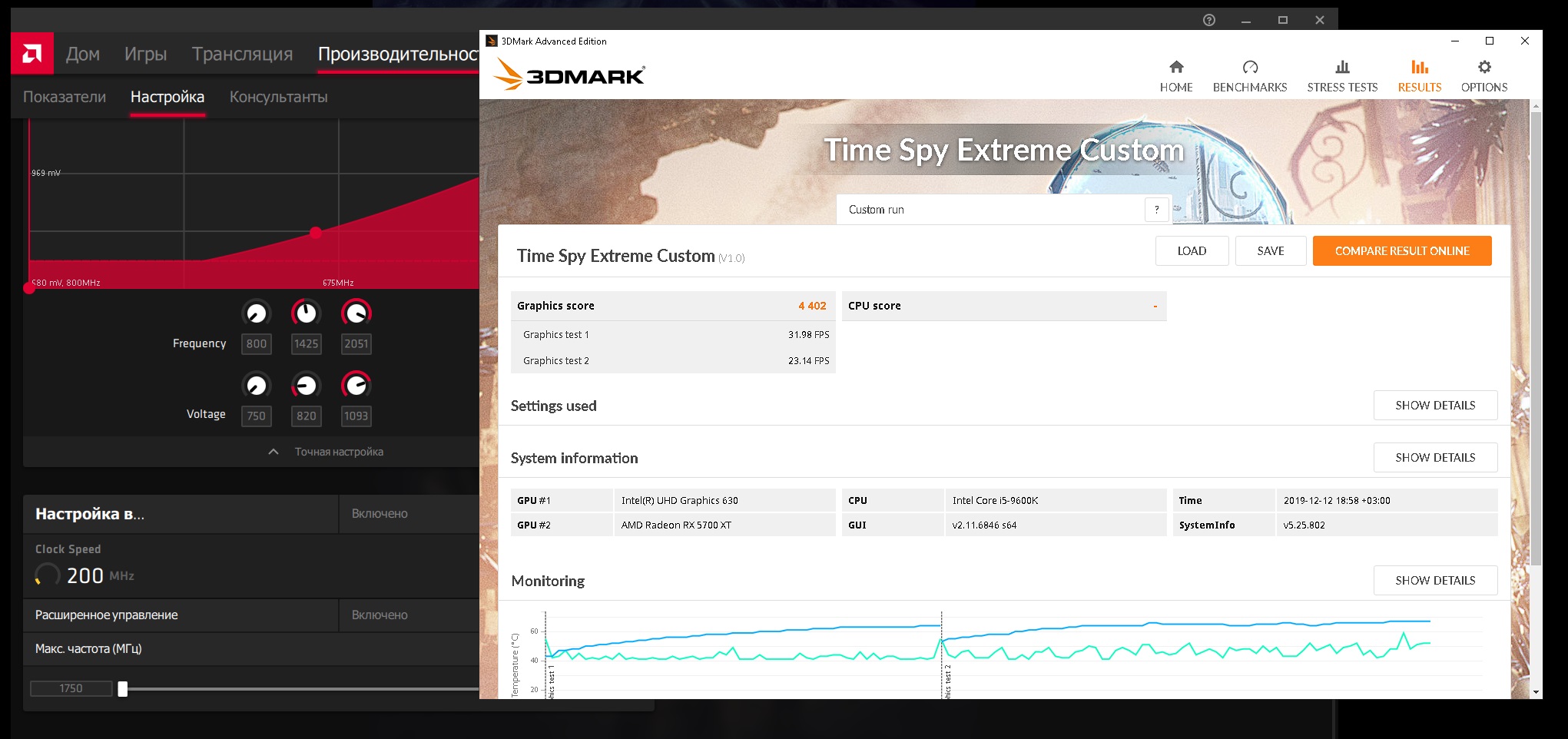1568x739 pixels.
Task: Collapse the Точная настройка section
Action: 327,452
